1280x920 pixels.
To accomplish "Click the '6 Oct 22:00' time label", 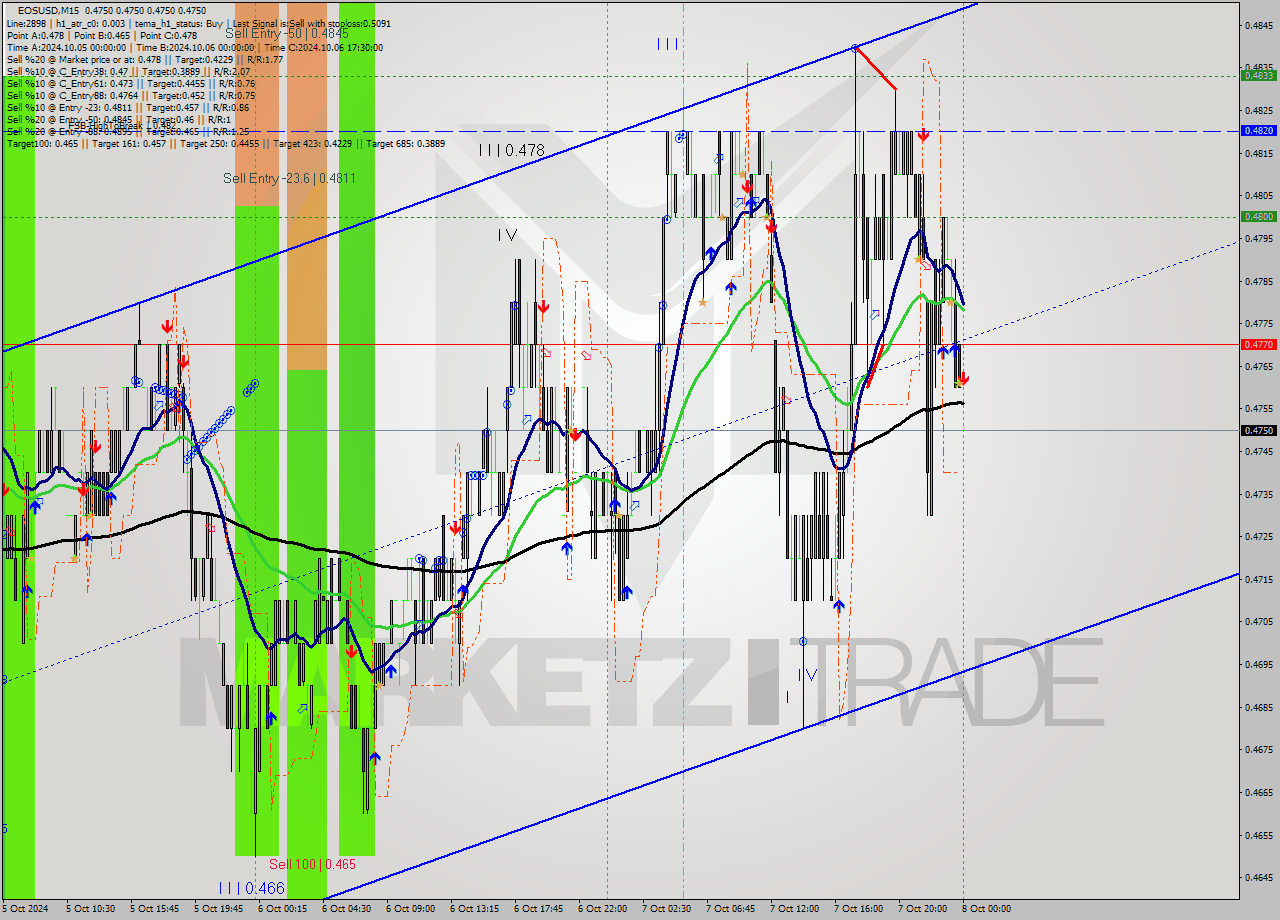I will point(603,909).
